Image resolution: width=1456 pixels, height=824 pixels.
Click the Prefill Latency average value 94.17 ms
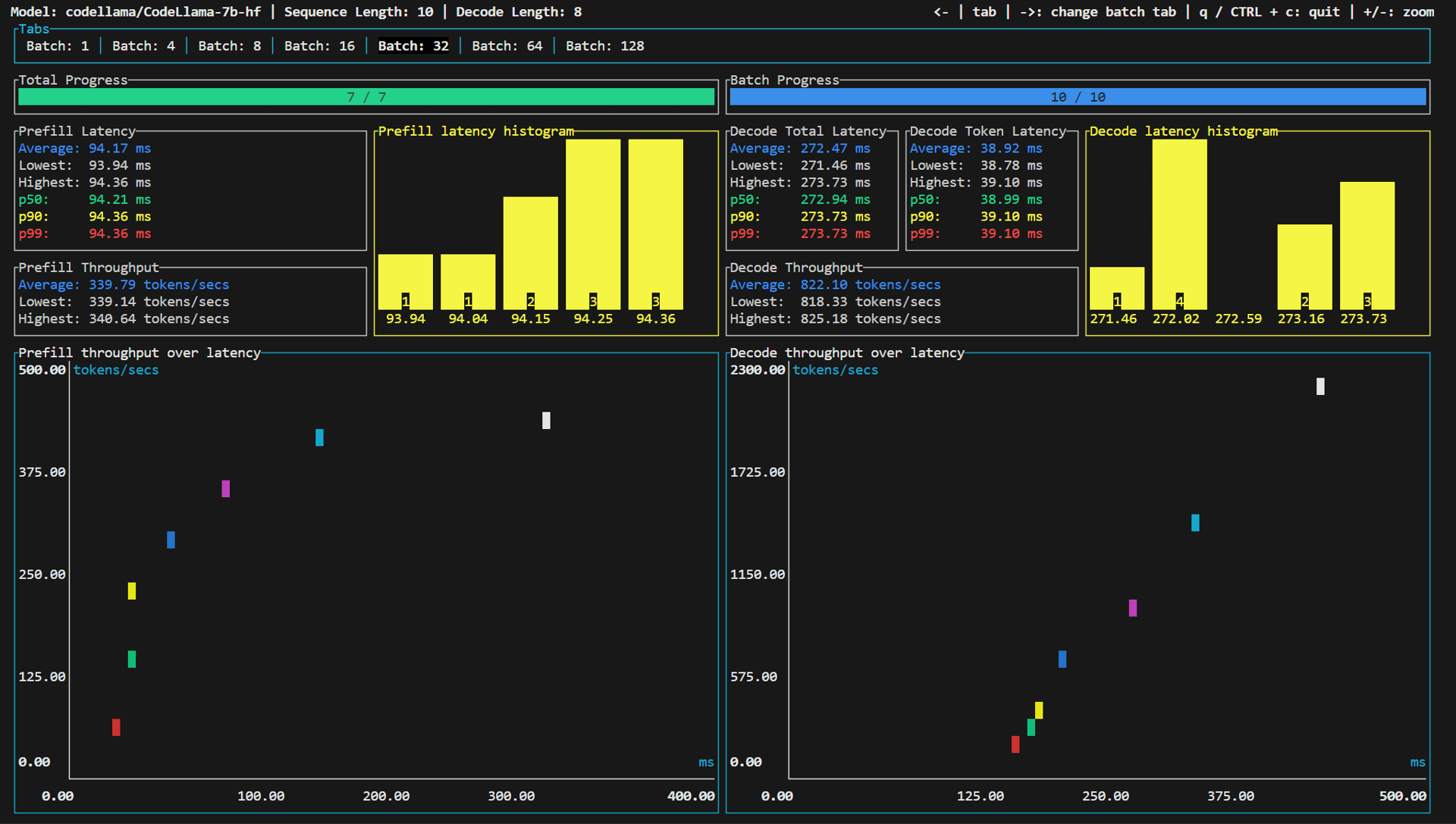[120, 149]
